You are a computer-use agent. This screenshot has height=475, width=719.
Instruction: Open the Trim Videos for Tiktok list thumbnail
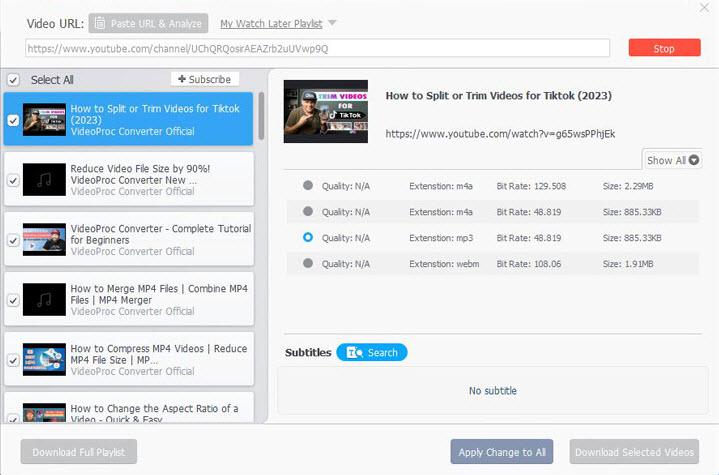(44, 120)
